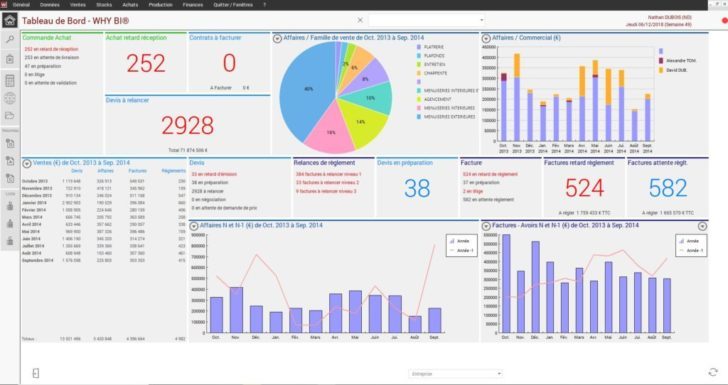The width and height of the screenshot is (728, 385).
Task: Click Oct. bar in Factures - Avoirs chart
Action: pyautogui.click(x=506, y=283)
